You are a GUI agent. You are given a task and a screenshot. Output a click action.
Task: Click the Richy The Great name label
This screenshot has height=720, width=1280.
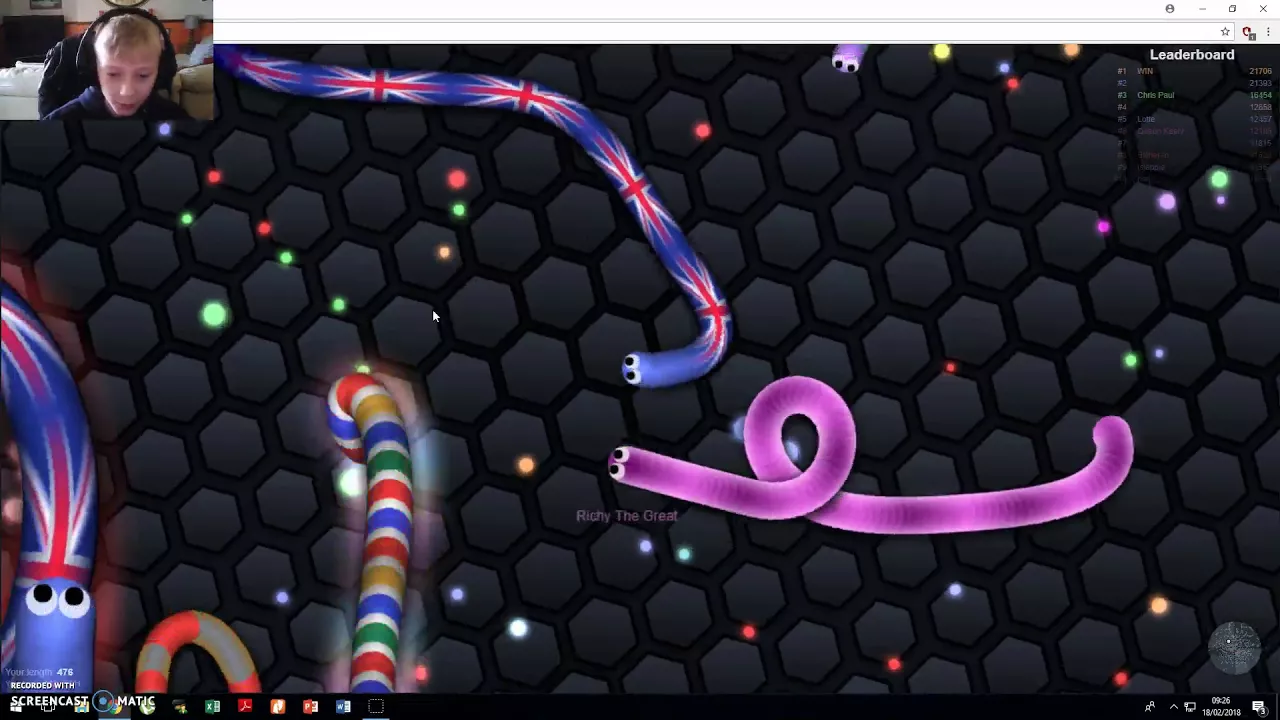[x=627, y=516]
